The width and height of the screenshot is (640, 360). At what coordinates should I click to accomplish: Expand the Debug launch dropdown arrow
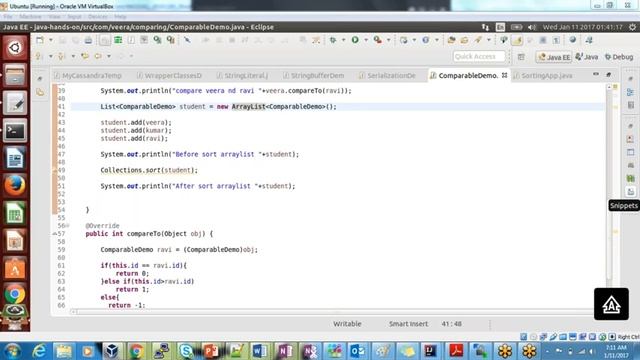(343, 40)
